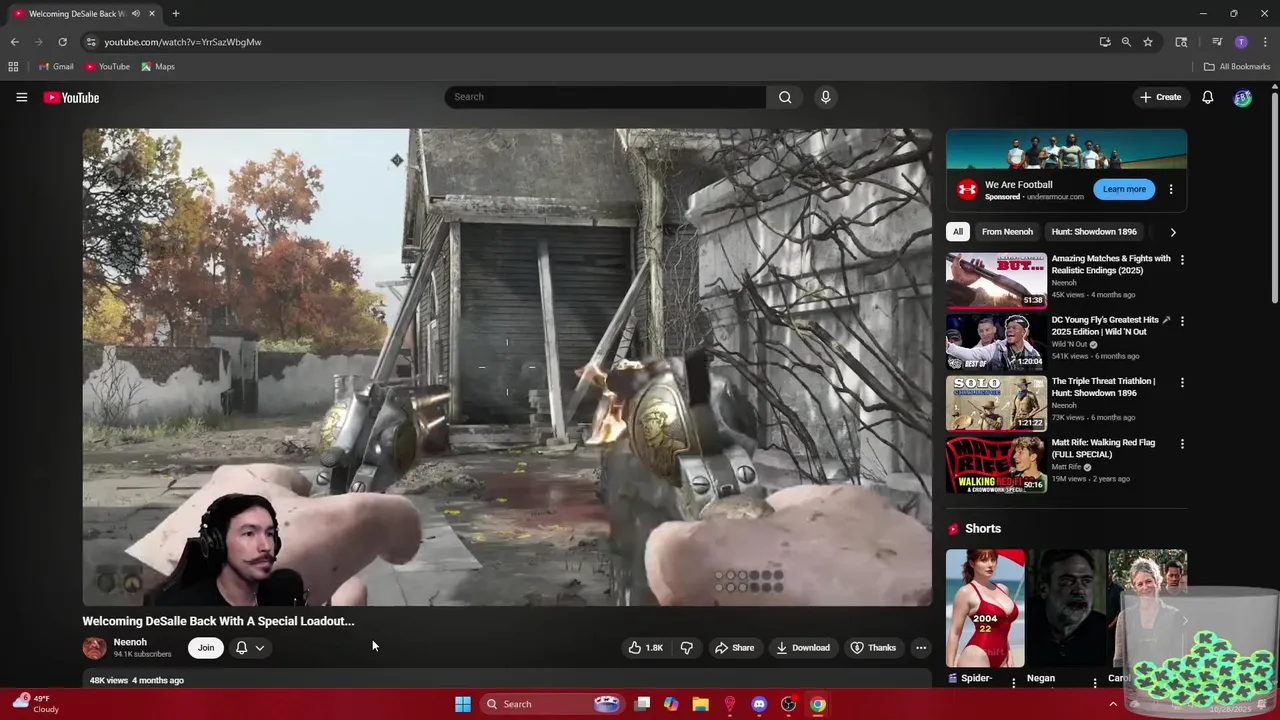This screenshot has height=720, width=1280.
Task: Open menu for DC Young Fly video
Action: (1182, 321)
